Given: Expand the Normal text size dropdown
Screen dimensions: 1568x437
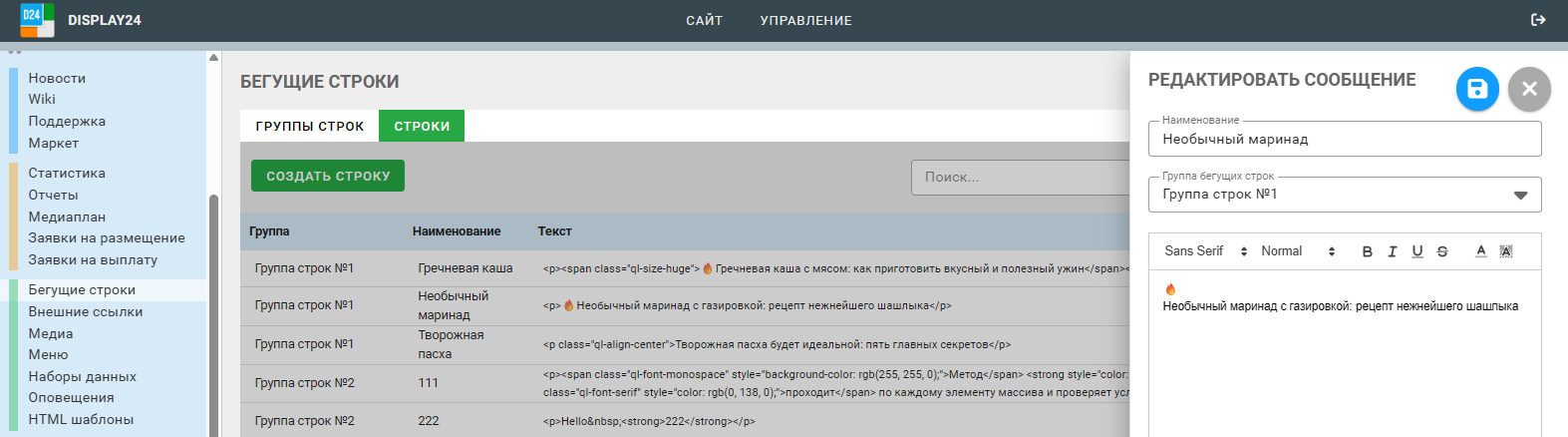Looking at the screenshot, I should pos(1297,251).
